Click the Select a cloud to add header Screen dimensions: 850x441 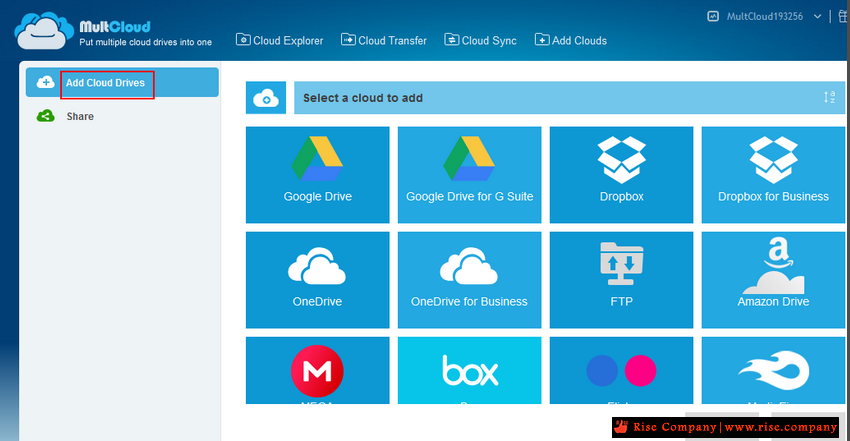pos(569,98)
